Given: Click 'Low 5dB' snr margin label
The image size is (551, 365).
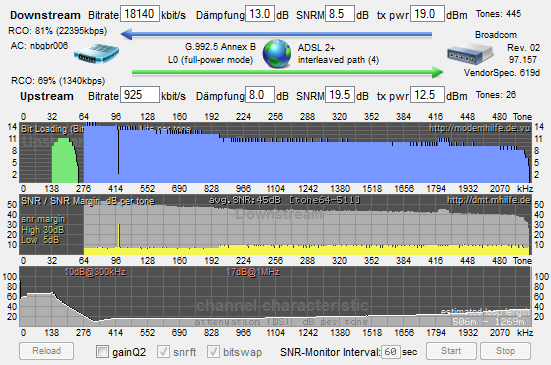Looking at the screenshot, I should 40,240.
